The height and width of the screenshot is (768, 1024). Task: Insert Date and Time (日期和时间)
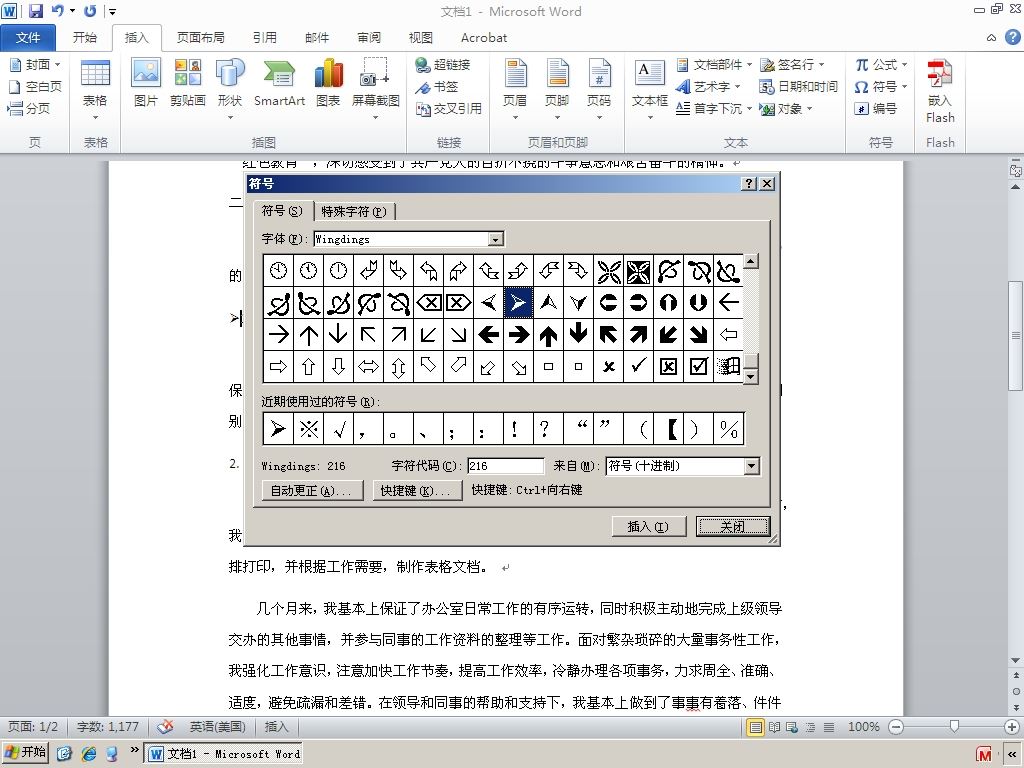[798, 86]
